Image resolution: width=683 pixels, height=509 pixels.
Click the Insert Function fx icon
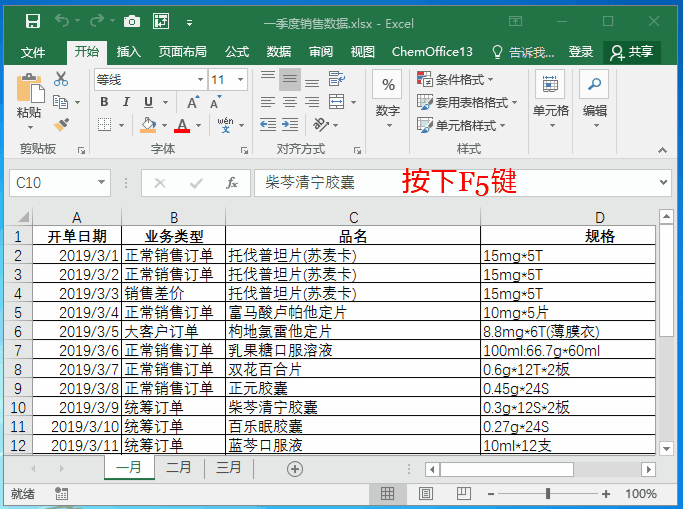[232, 183]
